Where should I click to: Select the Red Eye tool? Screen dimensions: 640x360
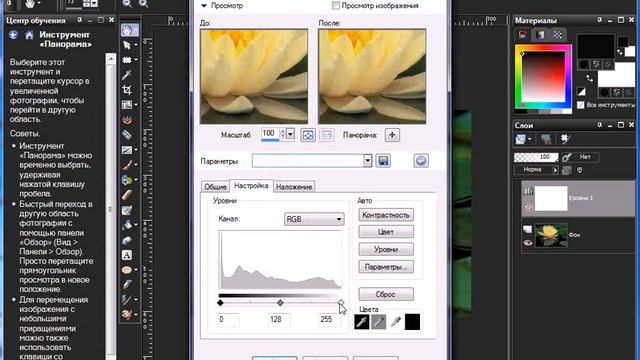pyautogui.click(x=127, y=120)
